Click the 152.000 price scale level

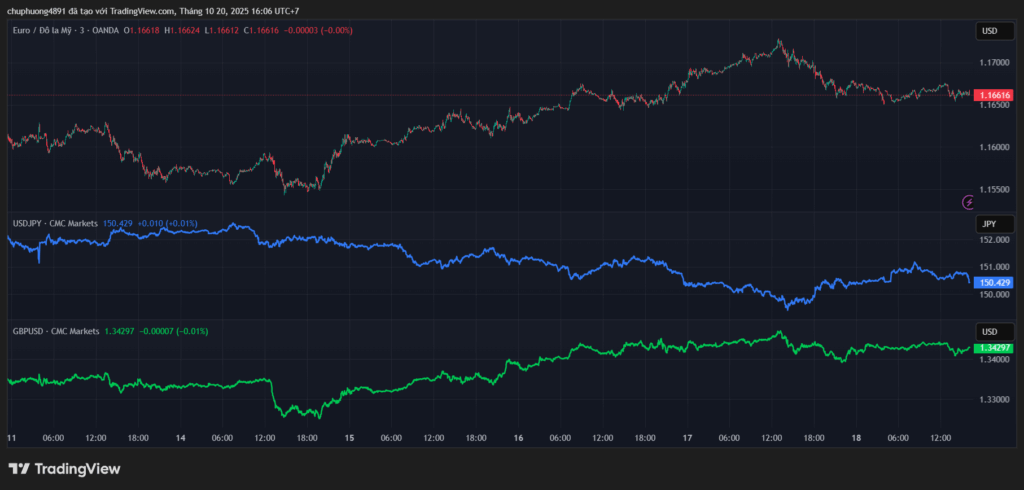pyautogui.click(x=994, y=240)
